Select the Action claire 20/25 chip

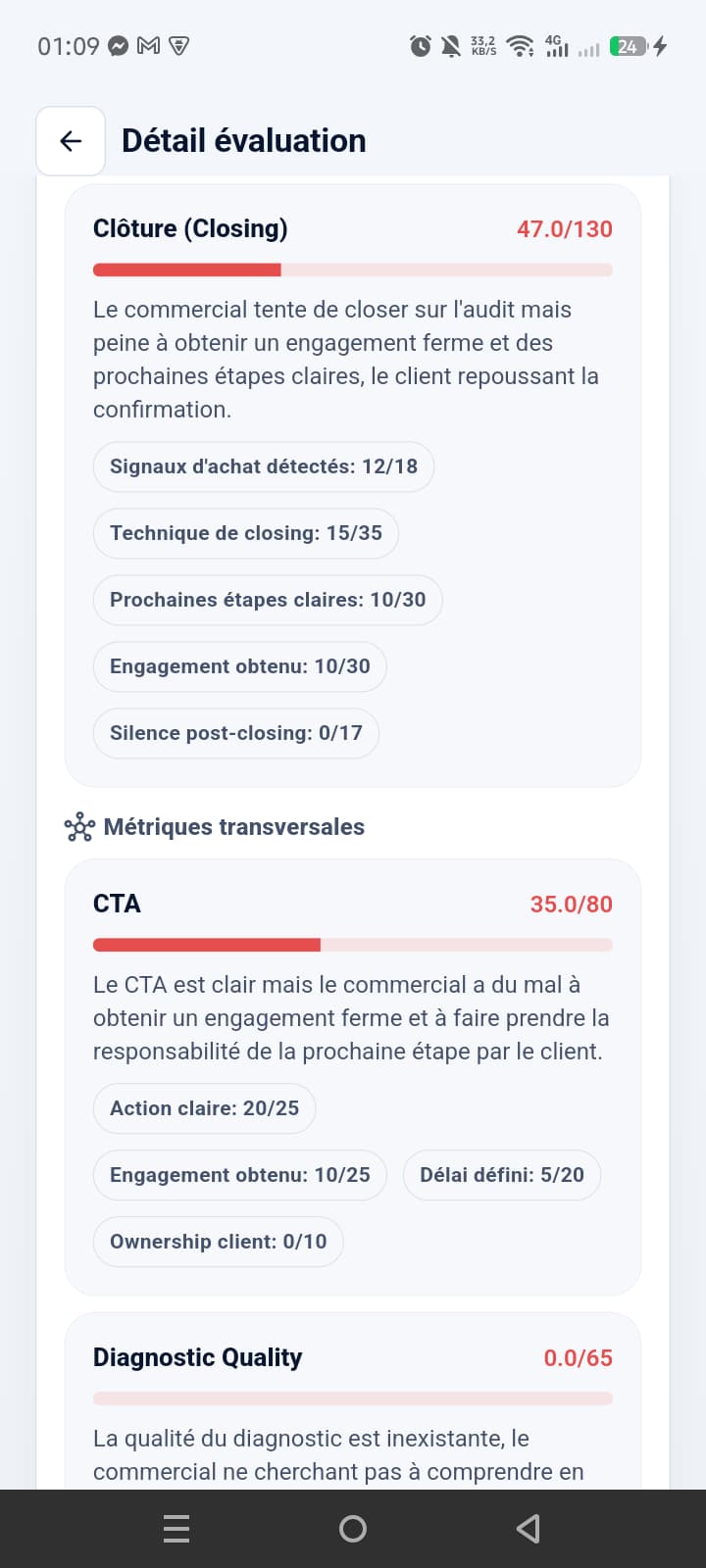tap(204, 1108)
